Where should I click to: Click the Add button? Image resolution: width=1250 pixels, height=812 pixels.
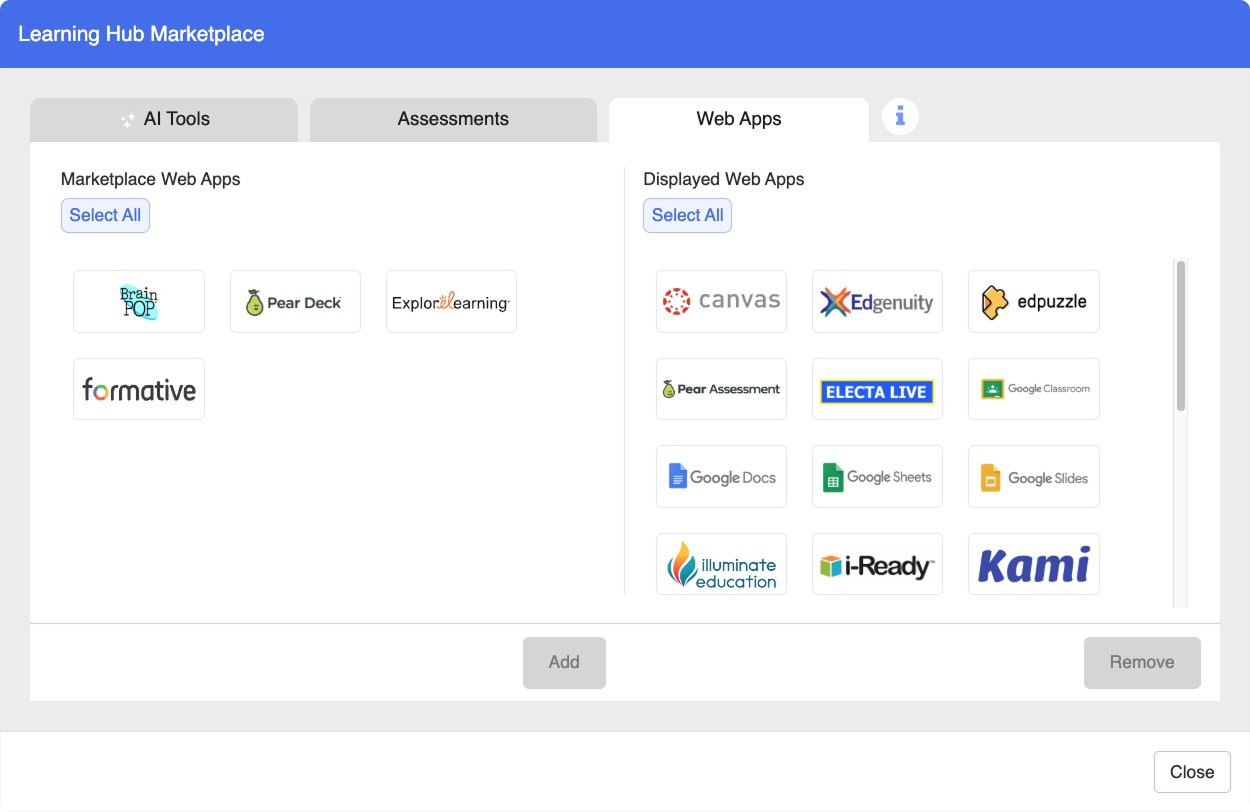coord(564,662)
